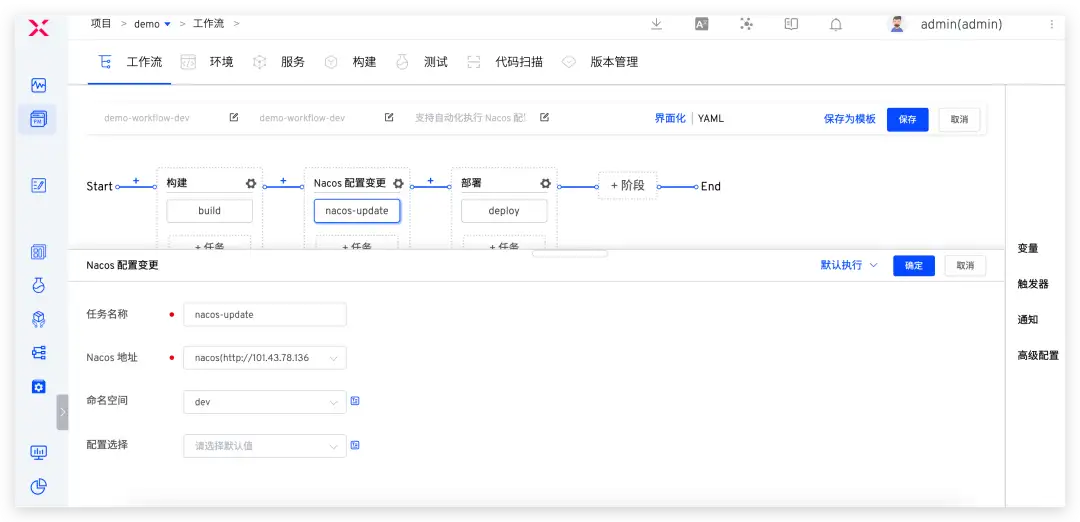Select the deploy task
Viewport: 1080px width, 522px height.
pyautogui.click(x=504, y=211)
